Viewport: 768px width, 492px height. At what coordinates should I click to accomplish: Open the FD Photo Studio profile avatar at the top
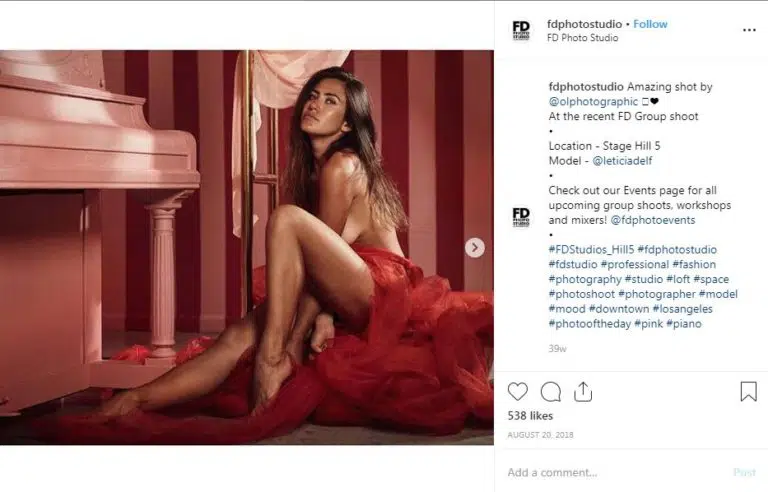pyautogui.click(x=521, y=30)
